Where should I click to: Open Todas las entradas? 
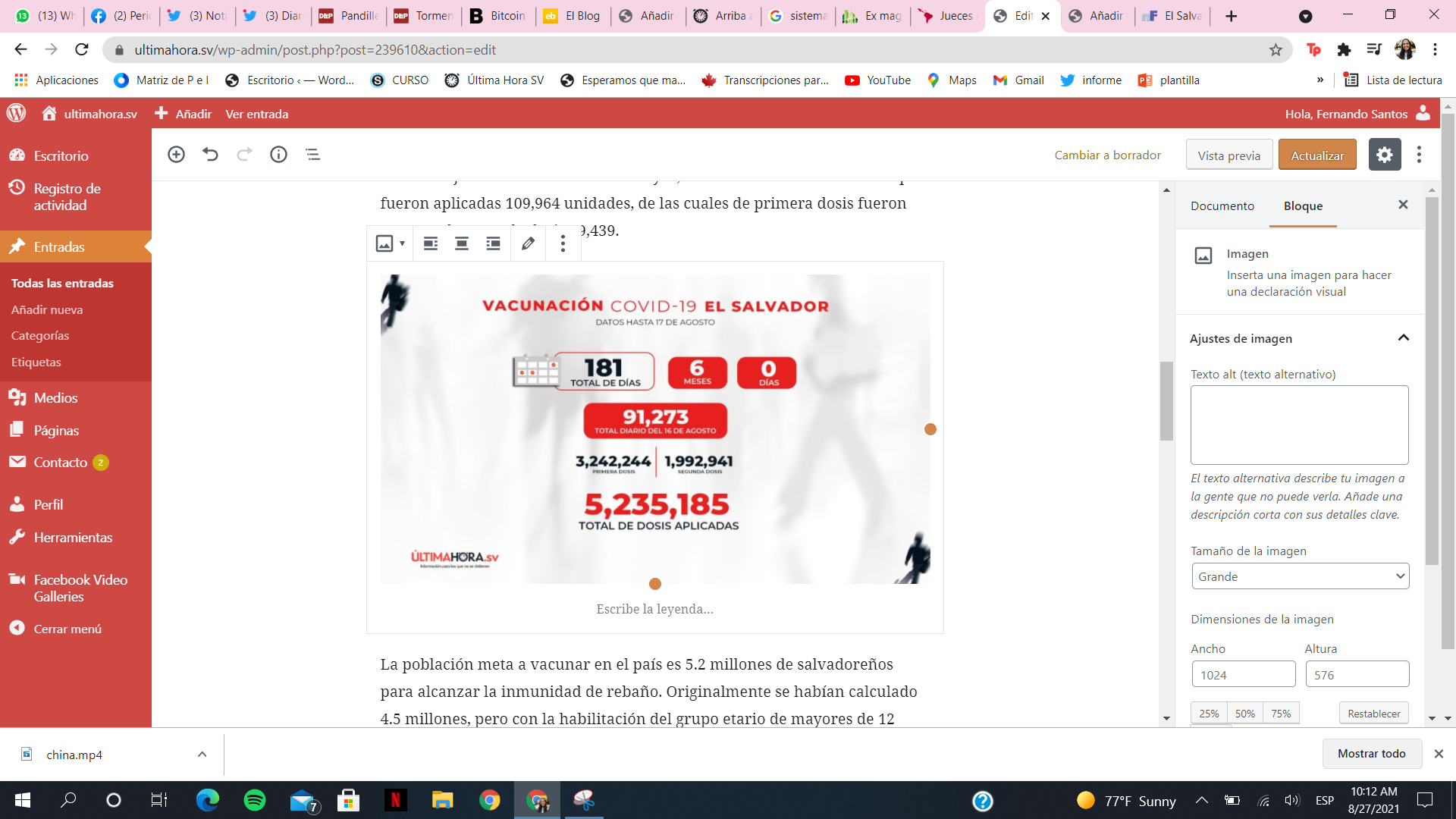point(62,283)
